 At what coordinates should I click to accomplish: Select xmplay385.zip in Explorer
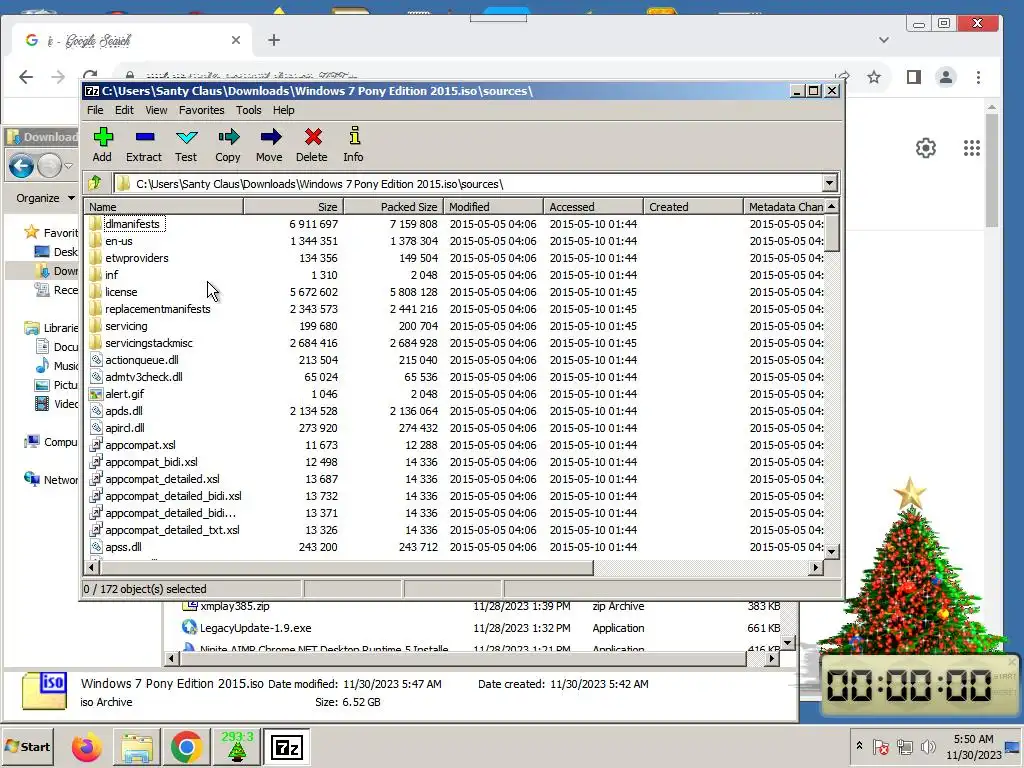[x=234, y=606]
